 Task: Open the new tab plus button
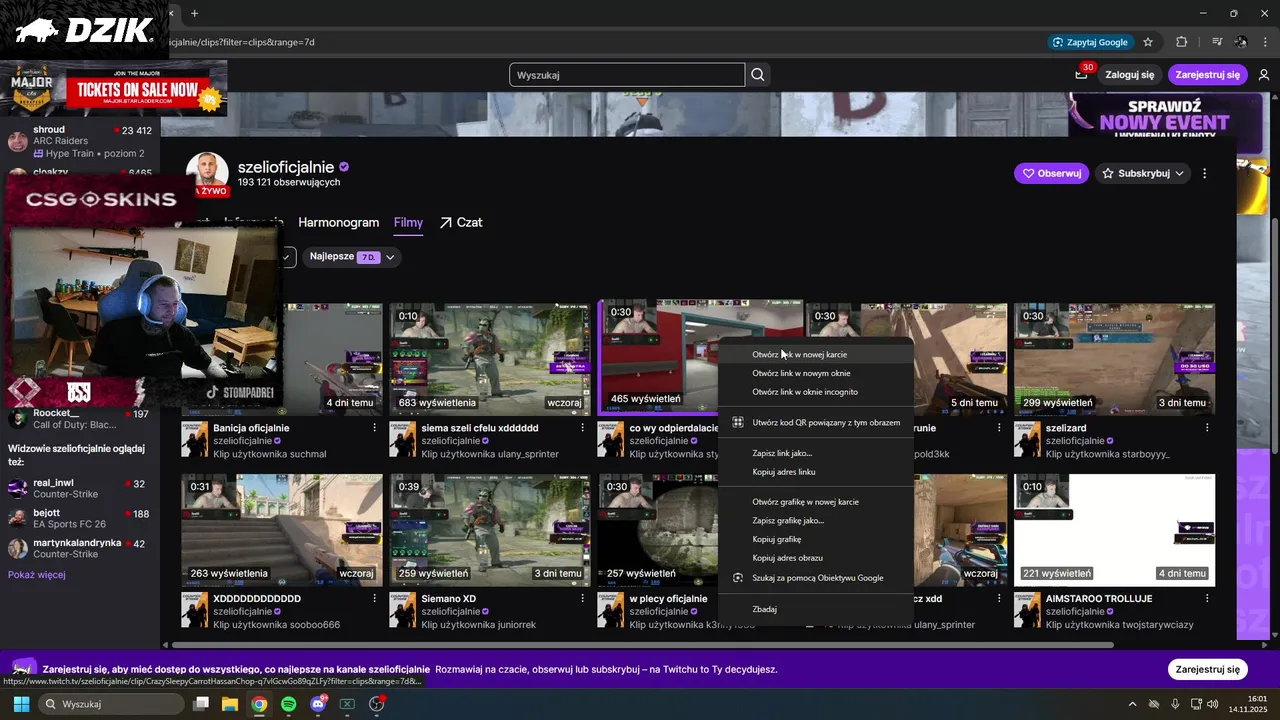(x=194, y=13)
